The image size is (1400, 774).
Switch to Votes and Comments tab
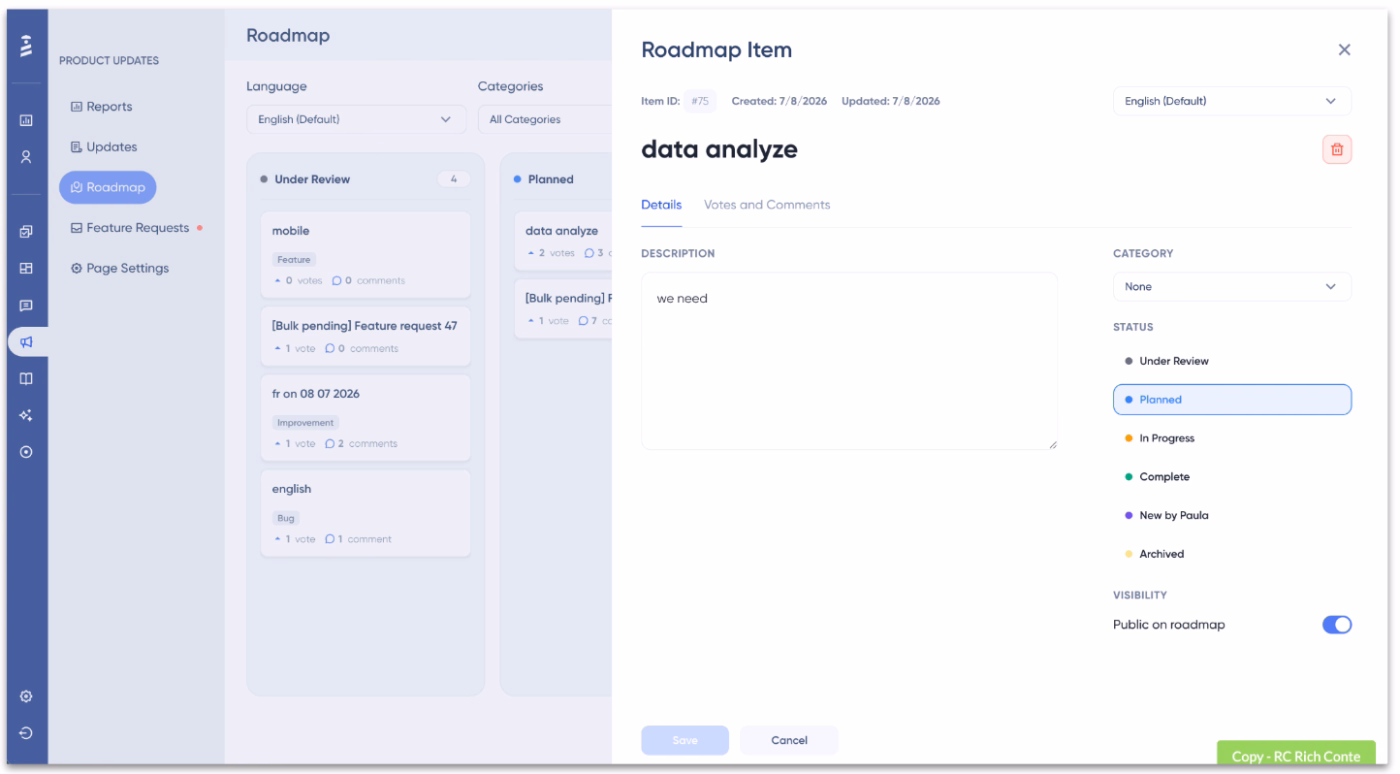[x=767, y=204]
